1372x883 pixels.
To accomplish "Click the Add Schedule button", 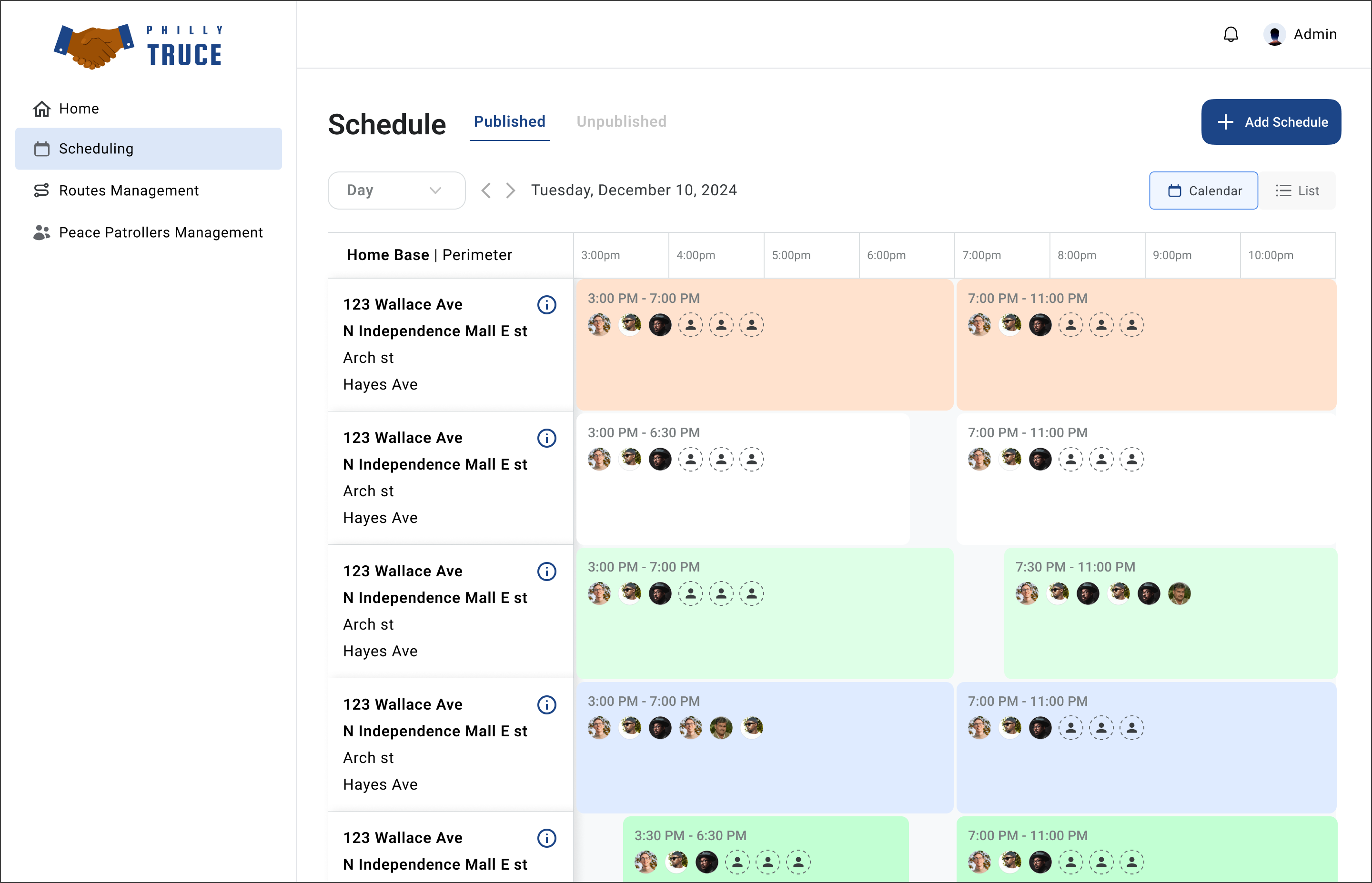I will 1271,121.
